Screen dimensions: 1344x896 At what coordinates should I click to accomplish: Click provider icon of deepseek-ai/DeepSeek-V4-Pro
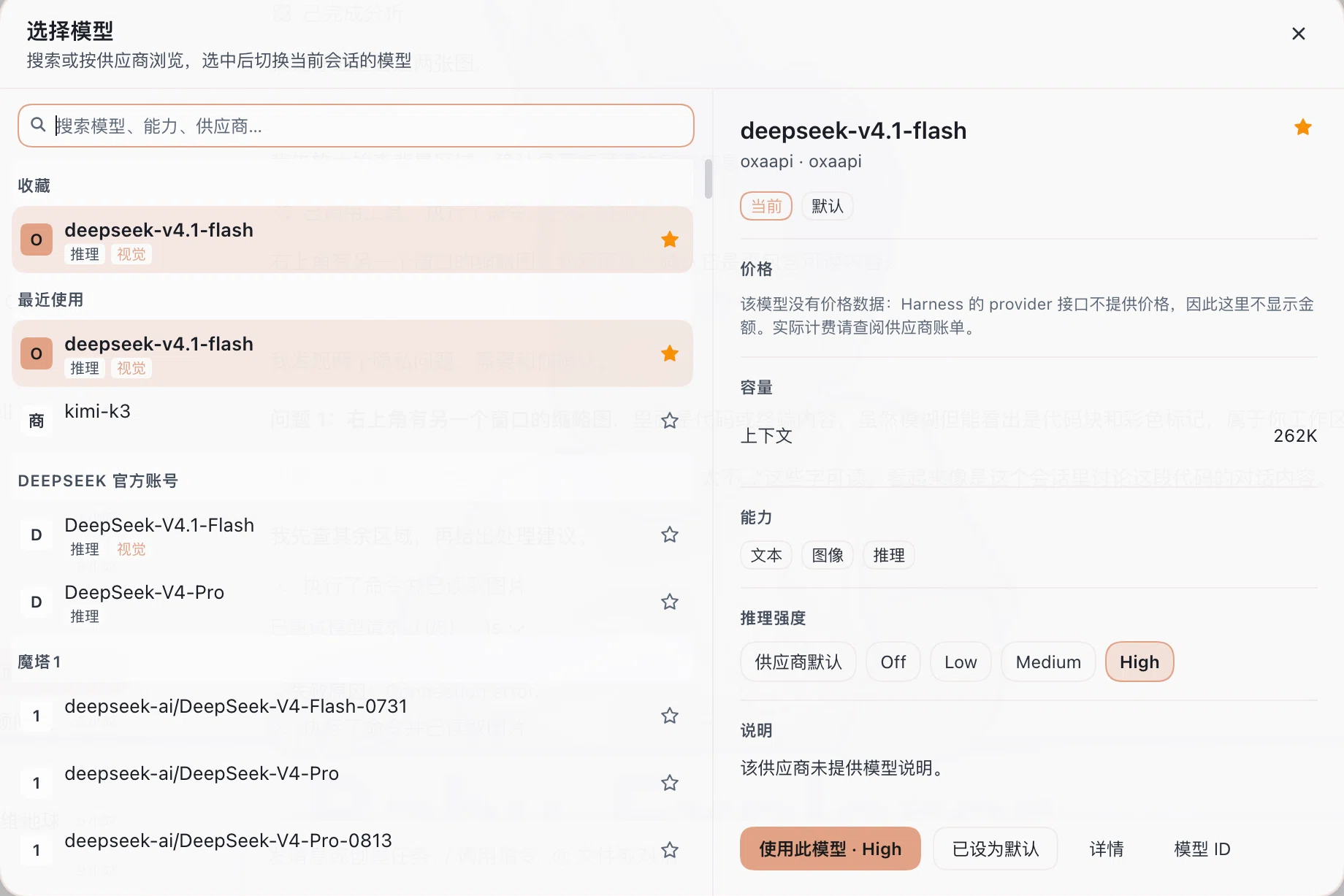[x=37, y=783]
